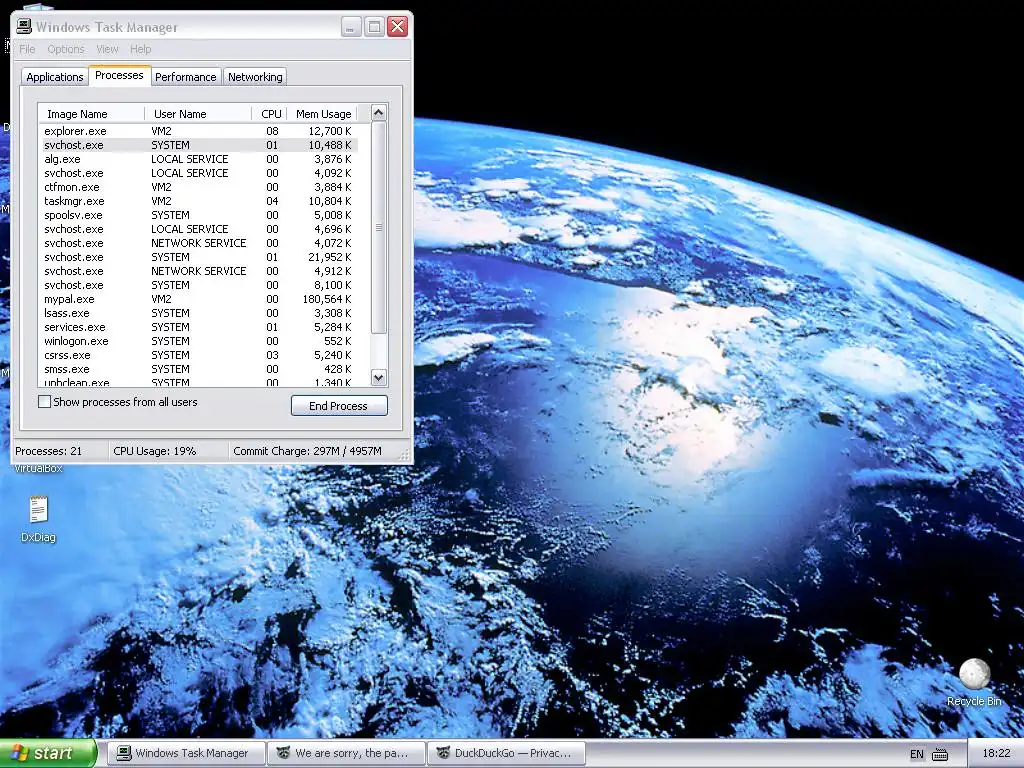Switch to DuckDuckGo taskbar window
Screen dimensions: 1024x768
(x=505, y=753)
